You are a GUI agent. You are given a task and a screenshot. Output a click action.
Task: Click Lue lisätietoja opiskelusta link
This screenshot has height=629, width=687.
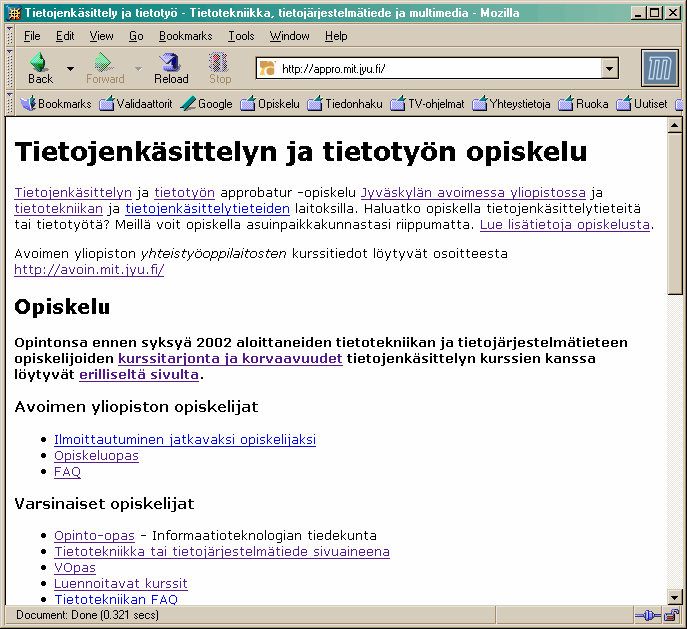coord(565,225)
